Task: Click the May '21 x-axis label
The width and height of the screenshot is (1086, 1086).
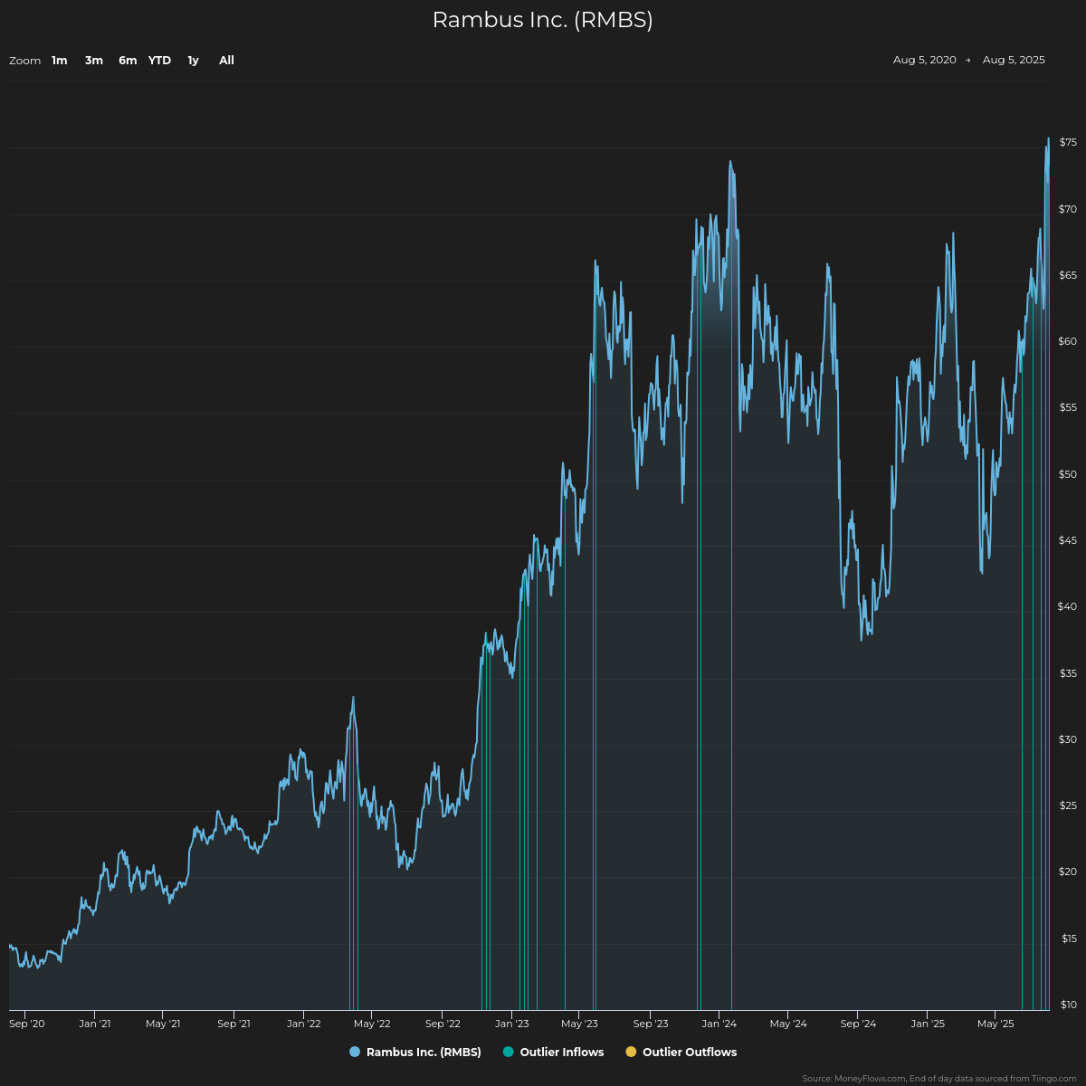Action: point(163,1024)
